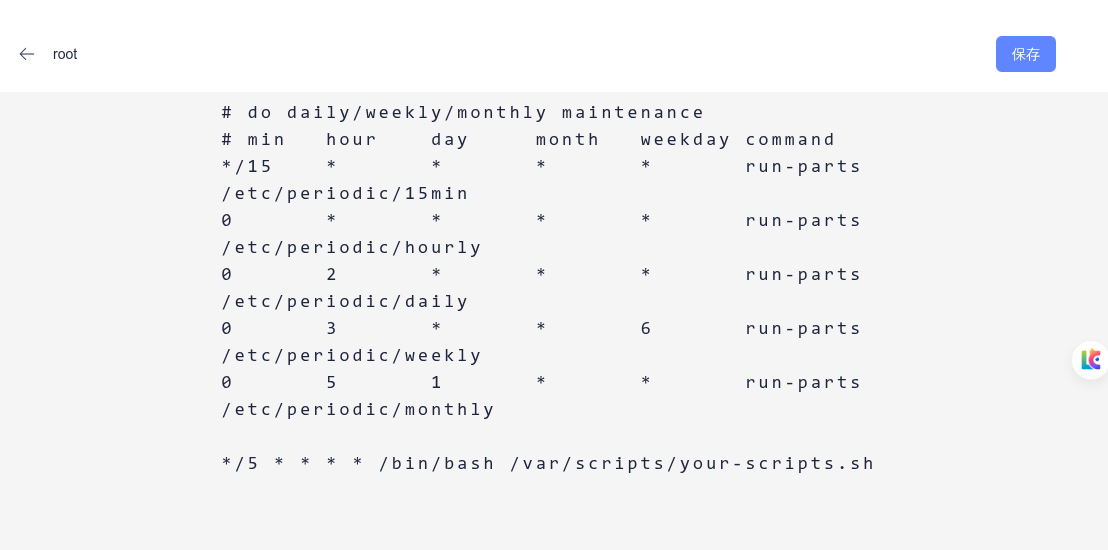The height and width of the screenshot is (550, 1108).
Task: Click the empty line above the '*/5' entry
Action: pos(548,437)
